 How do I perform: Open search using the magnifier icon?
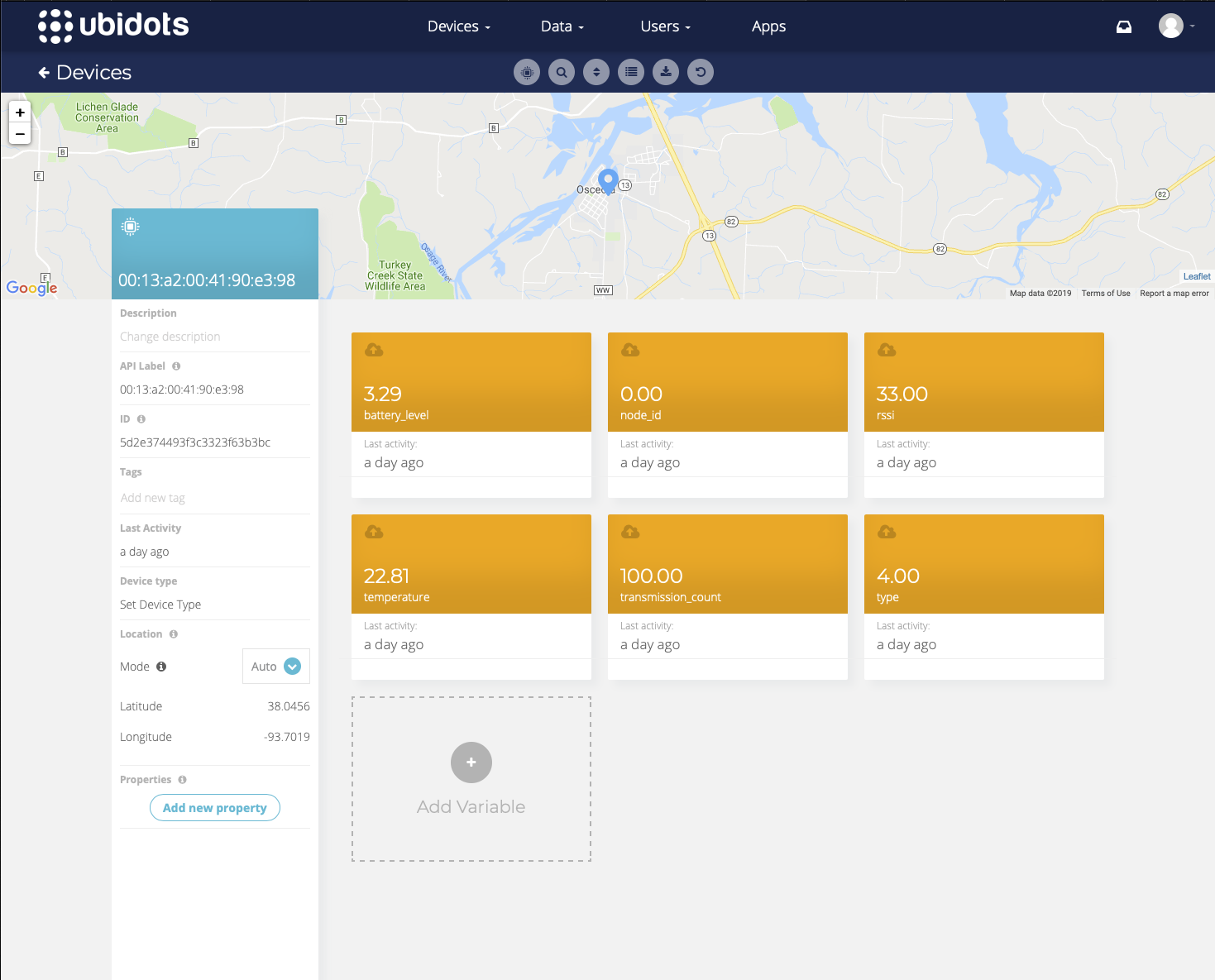562,72
